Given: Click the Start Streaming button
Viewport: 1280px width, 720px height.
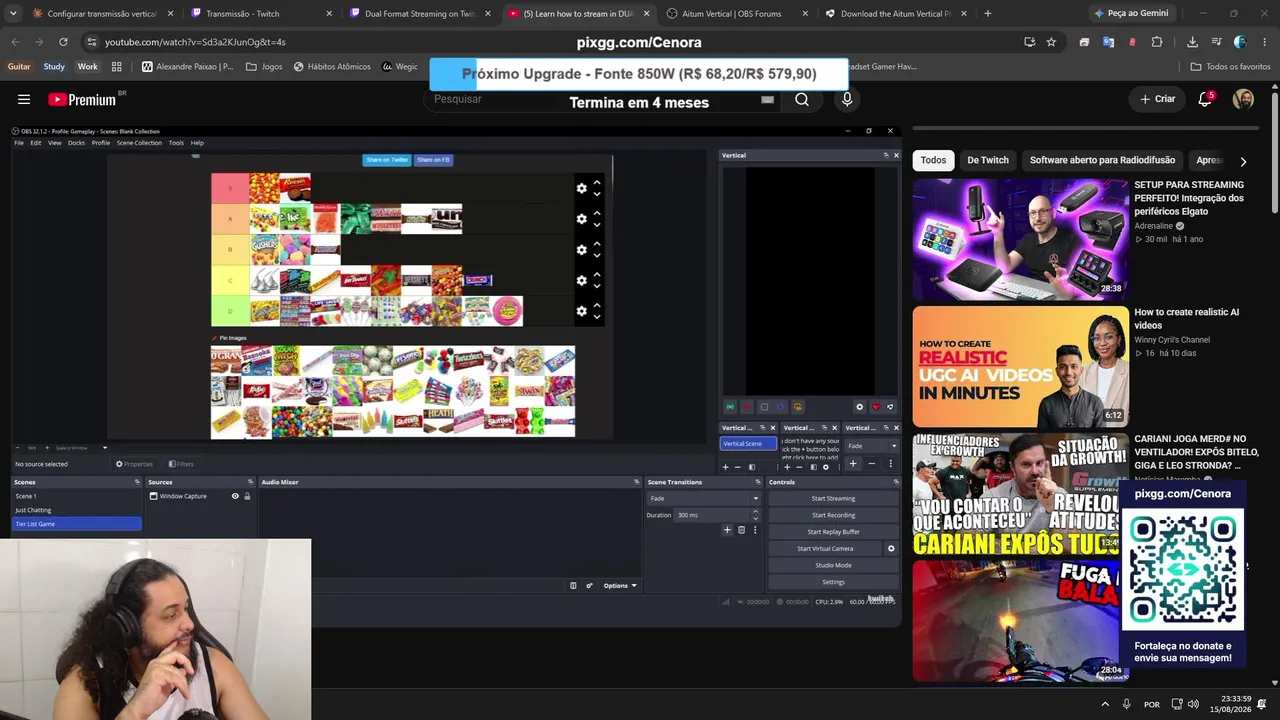Looking at the screenshot, I should coord(833,498).
